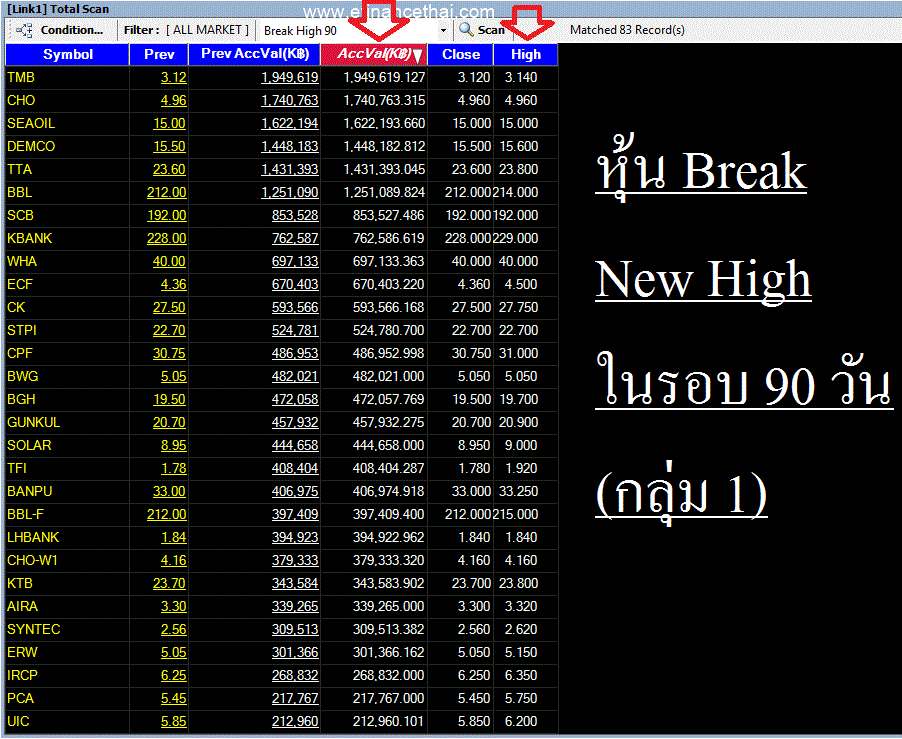The image size is (902, 739).
Task: Sort by Prev column header
Action: (x=159, y=55)
